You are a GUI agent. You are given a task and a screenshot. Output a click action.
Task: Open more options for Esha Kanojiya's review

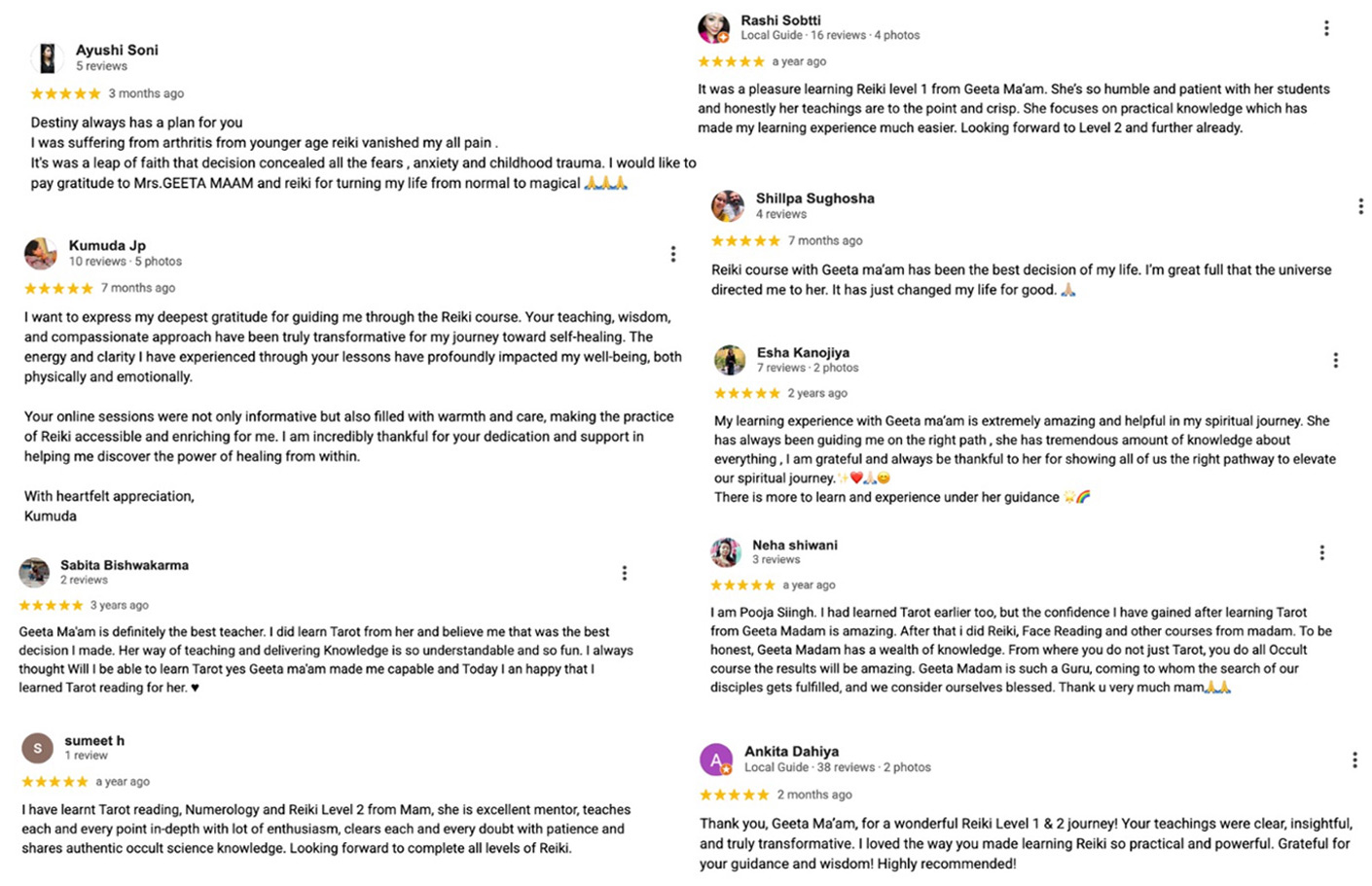(x=1335, y=360)
